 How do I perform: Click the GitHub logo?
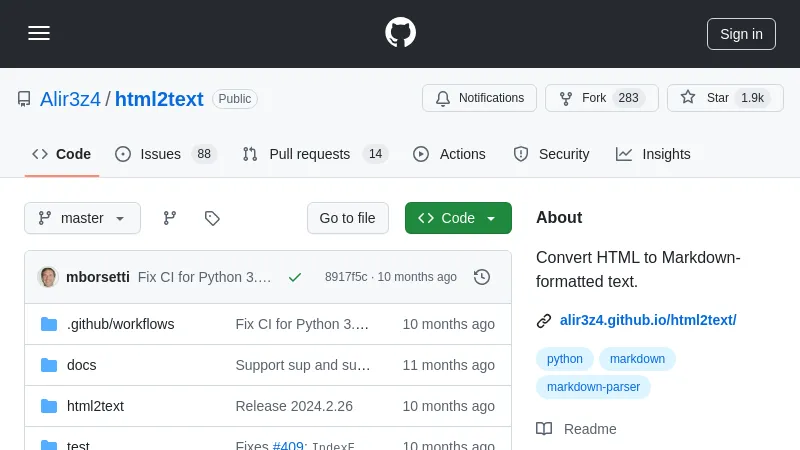400,33
